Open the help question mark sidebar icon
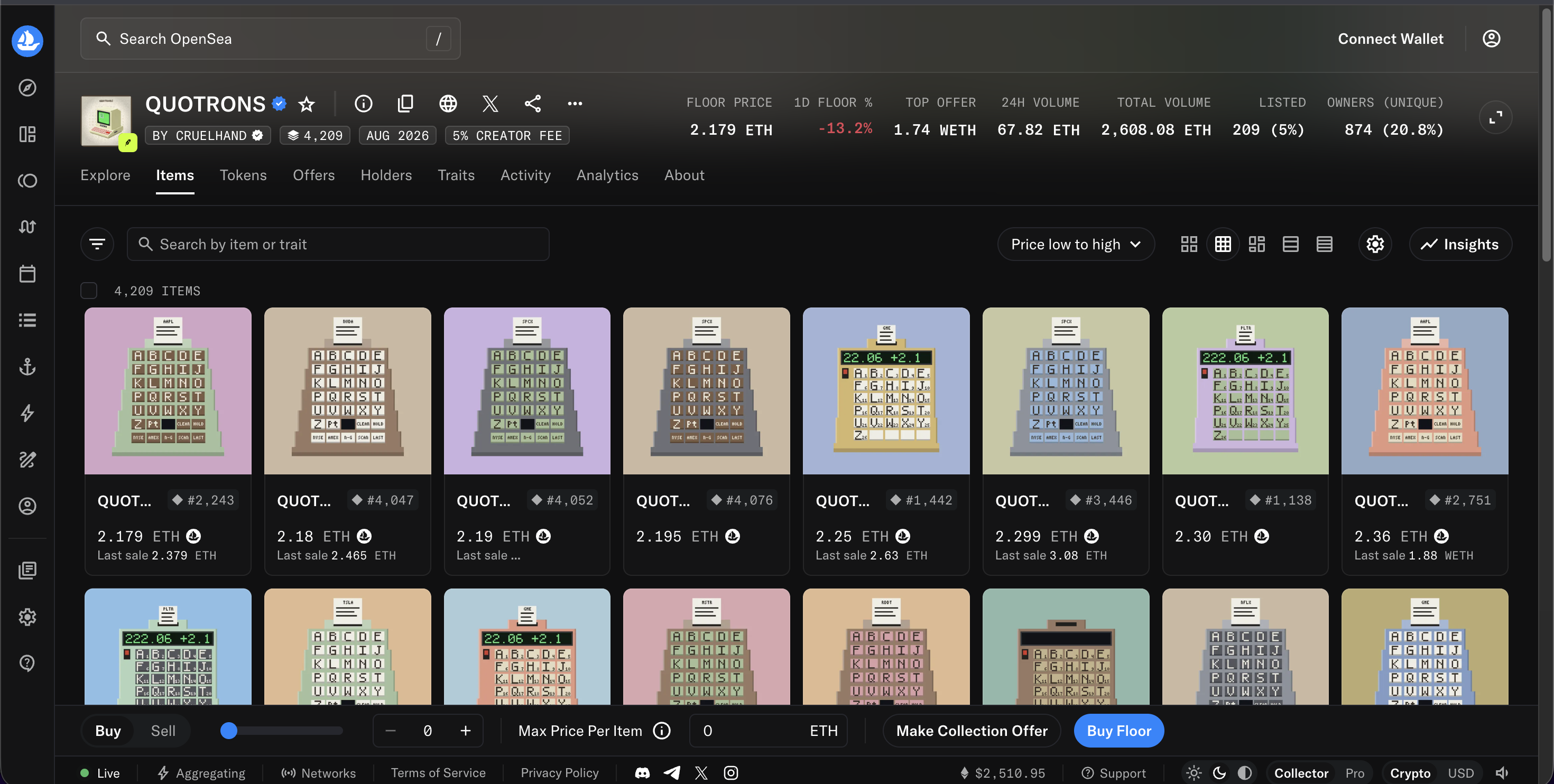 pos(27,663)
